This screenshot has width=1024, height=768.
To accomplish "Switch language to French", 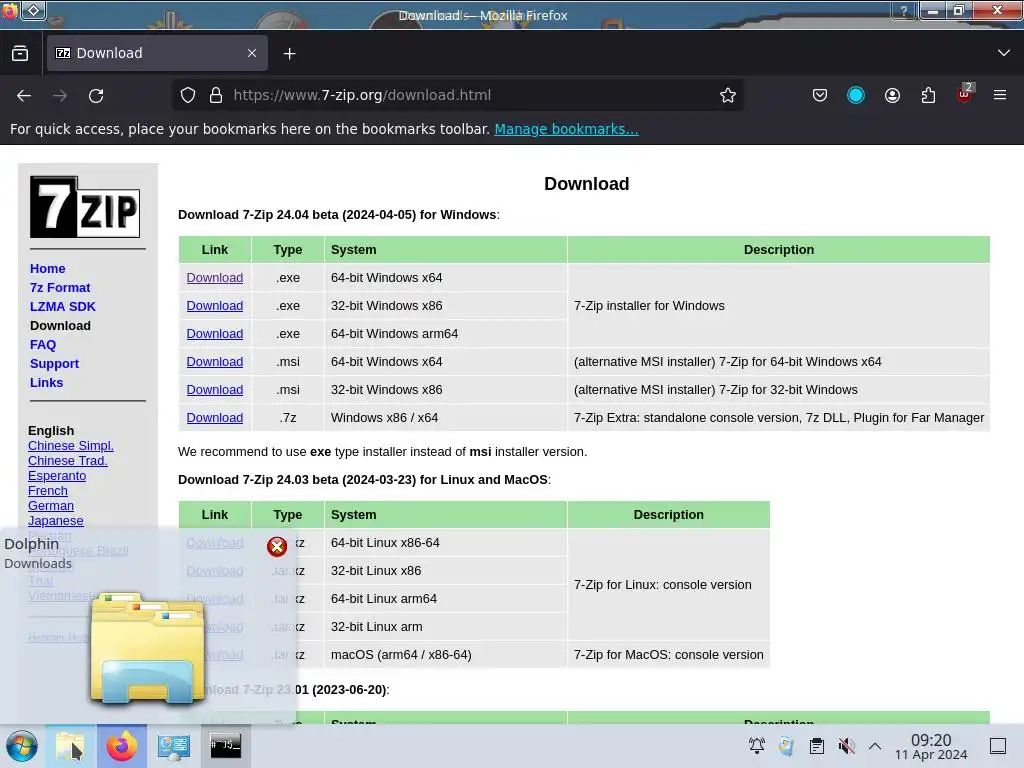I will point(48,490).
